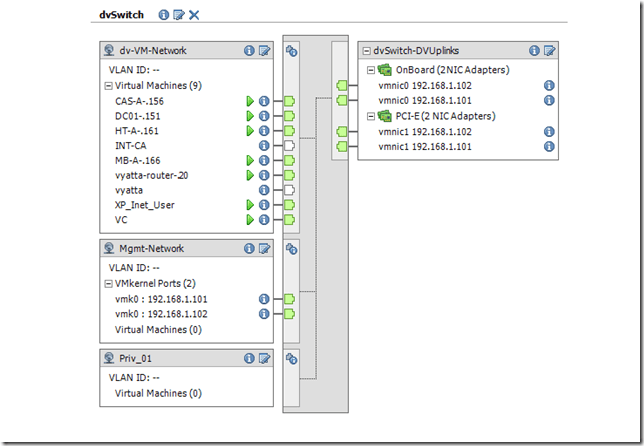Click the dvSwitch info icon in header
Viewport: 644px width, 446px height.
[x=165, y=15]
